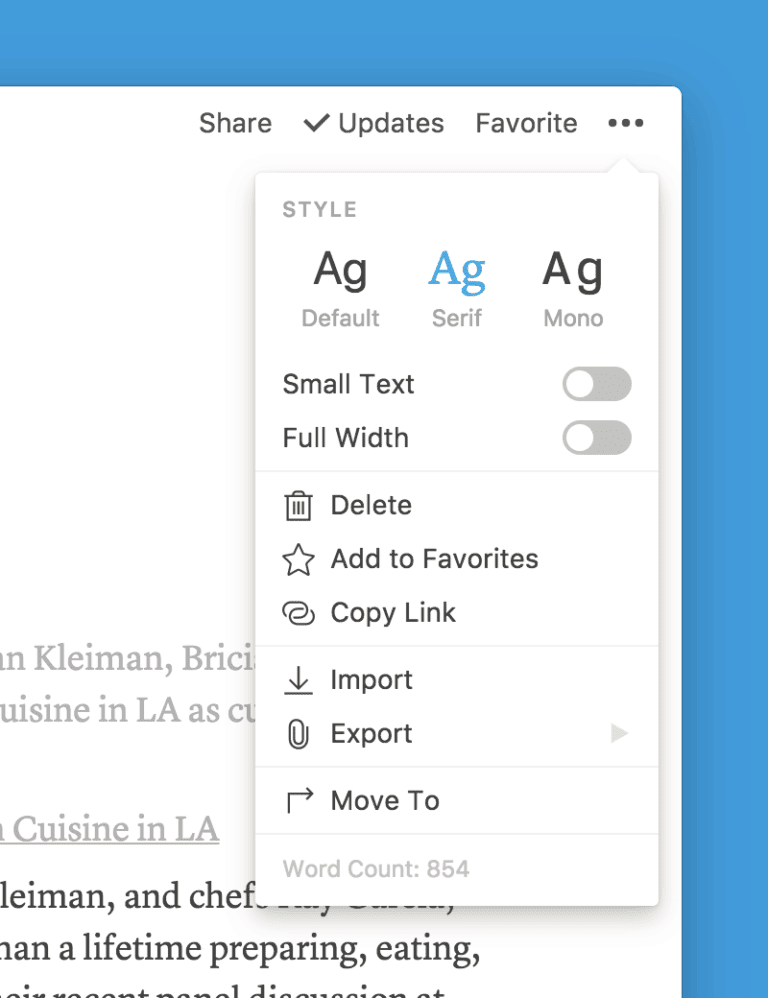Expand the Export submenu arrow
The height and width of the screenshot is (998, 768).
point(618,733)
